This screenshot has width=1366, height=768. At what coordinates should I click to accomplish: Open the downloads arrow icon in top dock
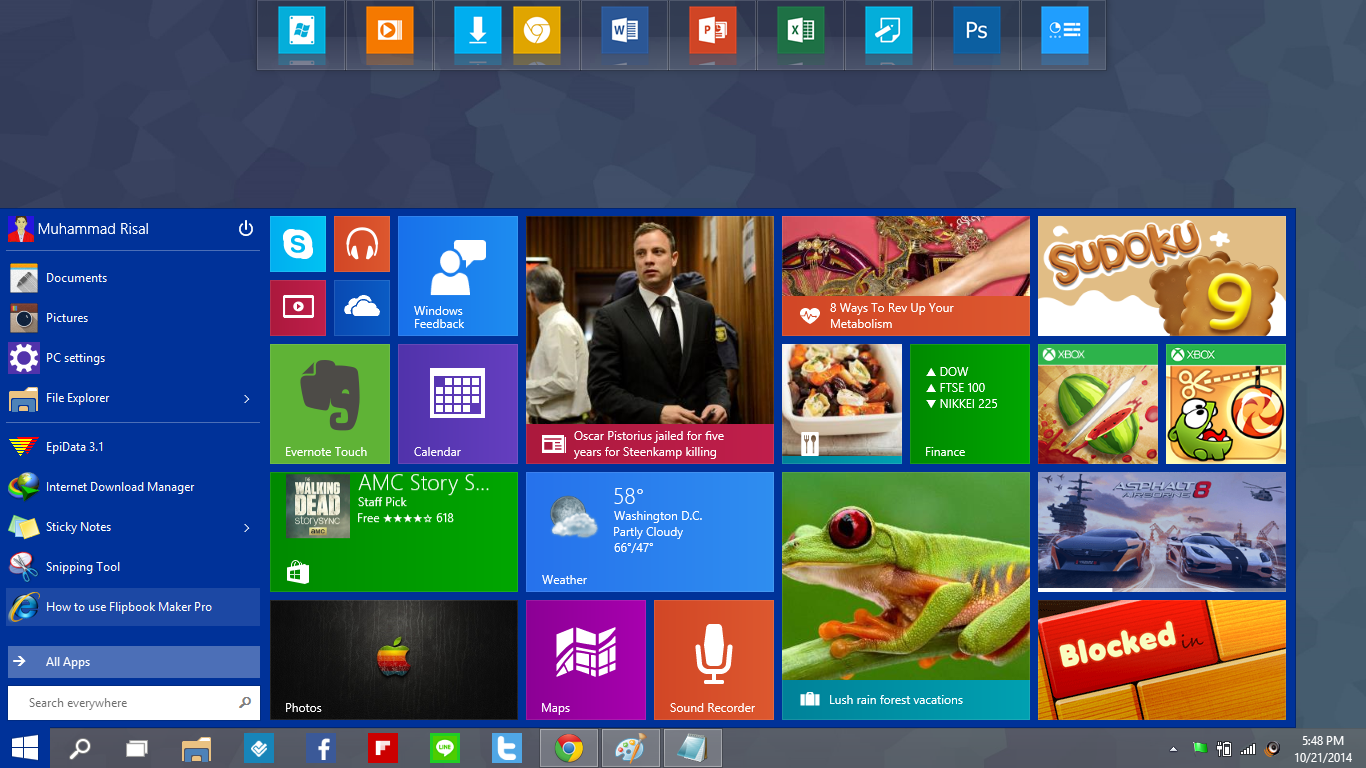coord(478,30)
